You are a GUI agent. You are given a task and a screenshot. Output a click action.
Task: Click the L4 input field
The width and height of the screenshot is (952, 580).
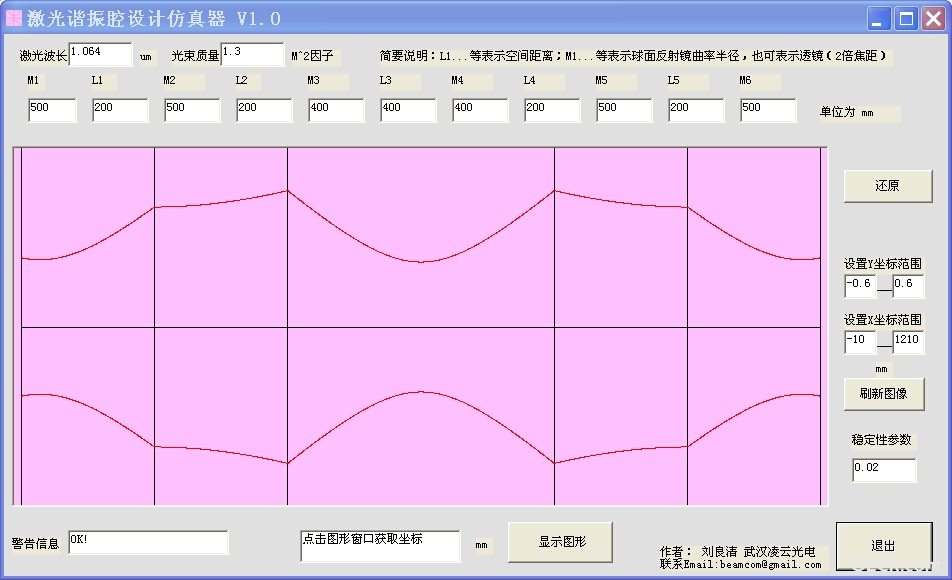click(552, 111)
